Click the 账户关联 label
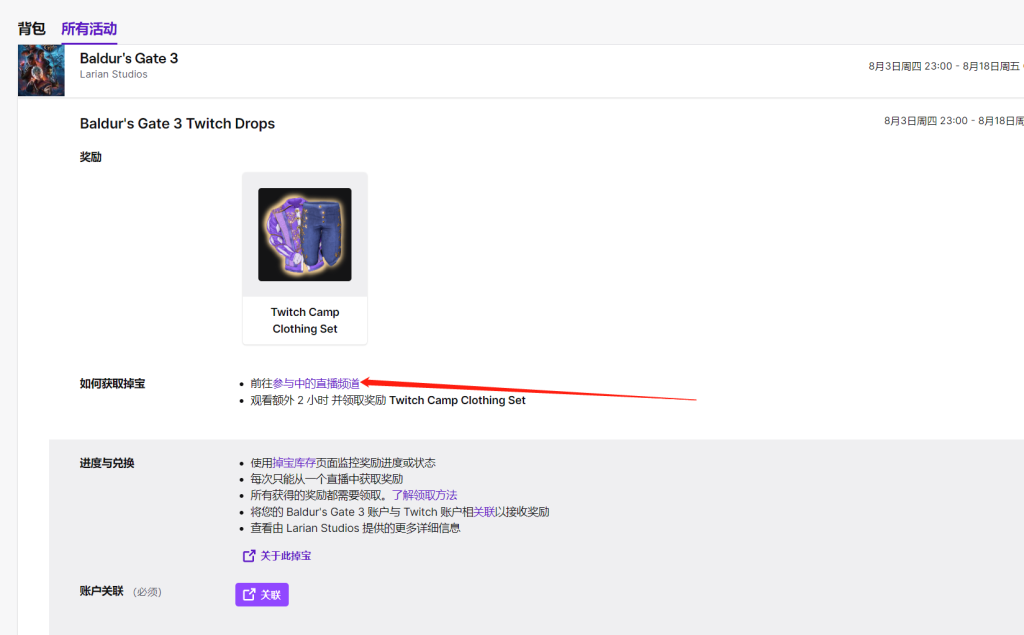 [101, 591]
